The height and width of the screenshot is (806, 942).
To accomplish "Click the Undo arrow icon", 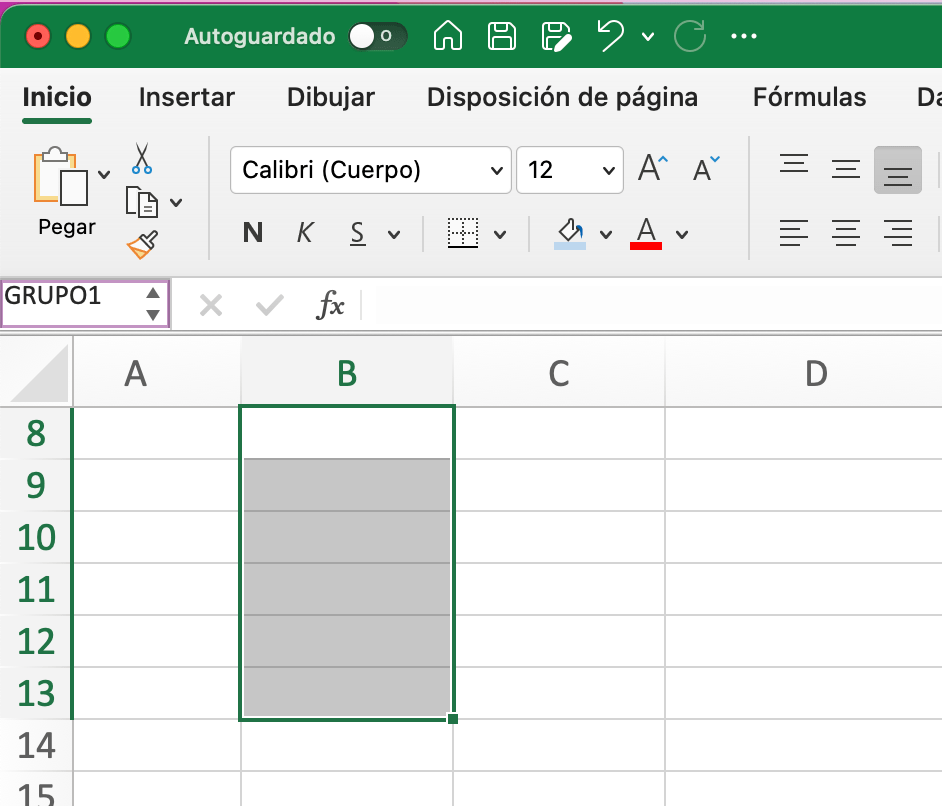I will pos(610,37).
